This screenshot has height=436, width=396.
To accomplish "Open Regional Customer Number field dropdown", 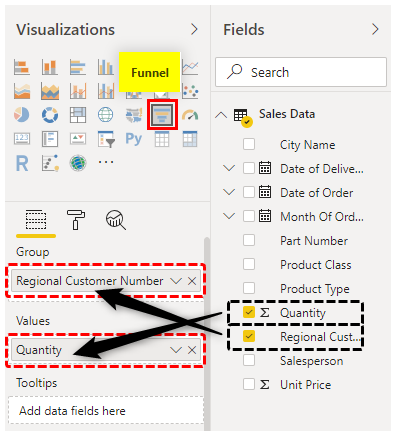I will pos(176,281).
